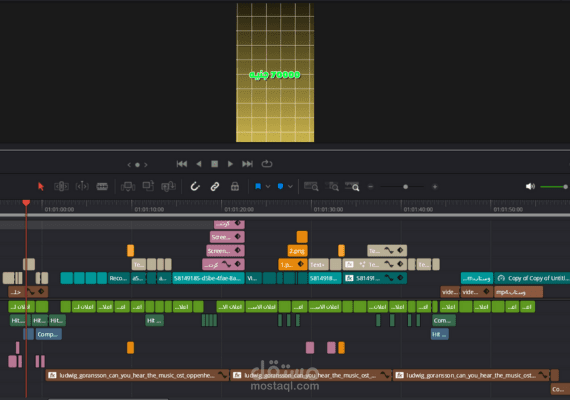The width and height of the screenshot is (570, 400).
Task: Select the pink 'Screen...' clip
Action: click(x=225, y=251)
